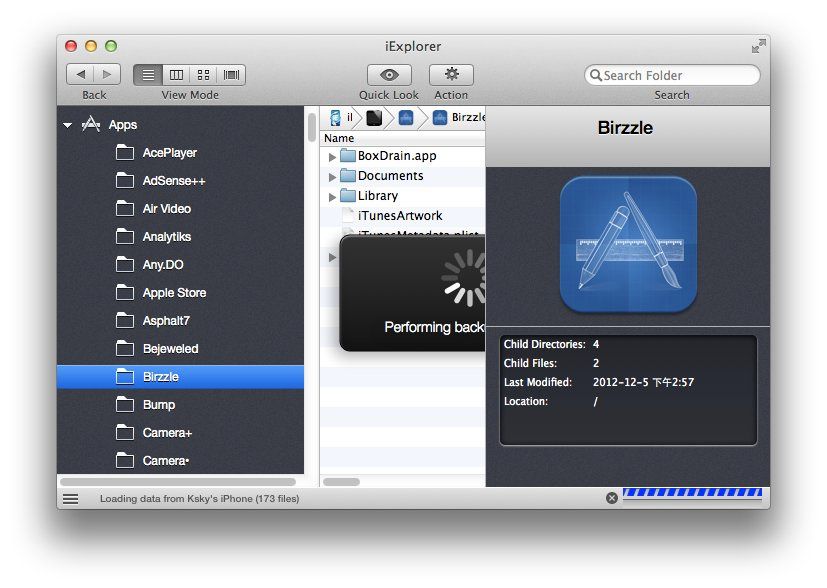Click the blue loading progress bar
This screenshot has width=827, height=588.
(693, 493)
